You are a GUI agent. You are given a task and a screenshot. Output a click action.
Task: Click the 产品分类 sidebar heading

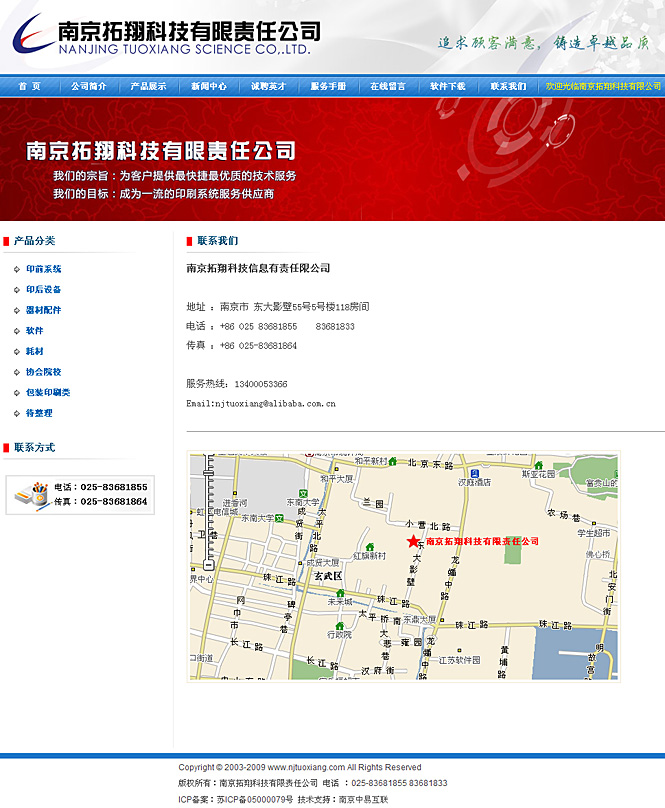pos(35,241)
